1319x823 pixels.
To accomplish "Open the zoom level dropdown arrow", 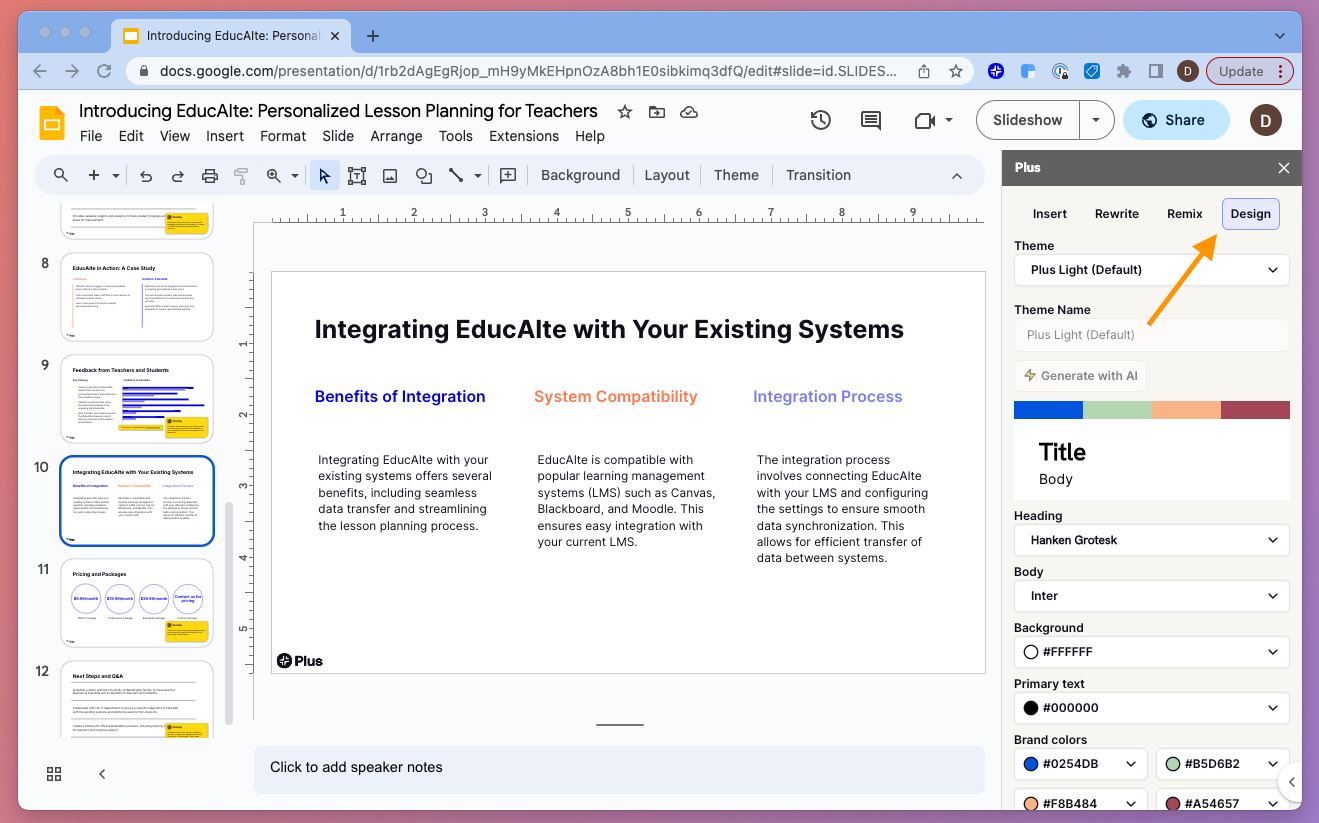I will [x=295, y=175].
